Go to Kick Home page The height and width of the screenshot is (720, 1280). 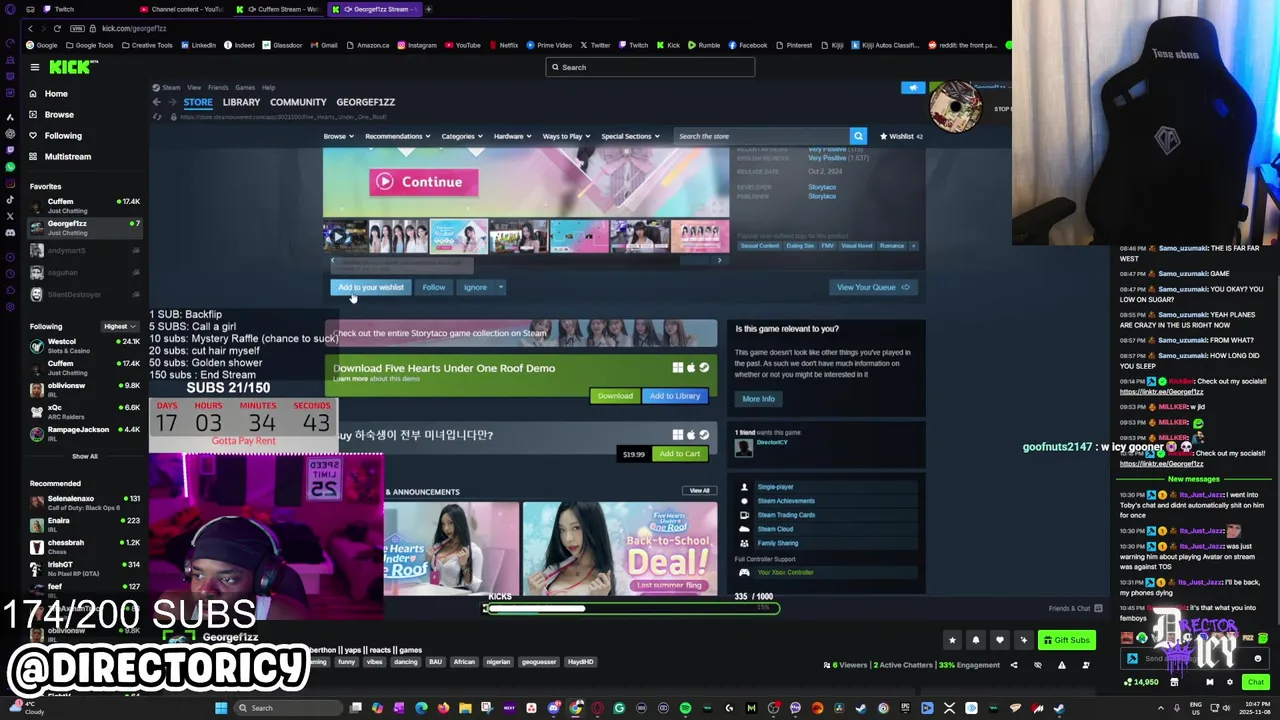pos(56,94)
